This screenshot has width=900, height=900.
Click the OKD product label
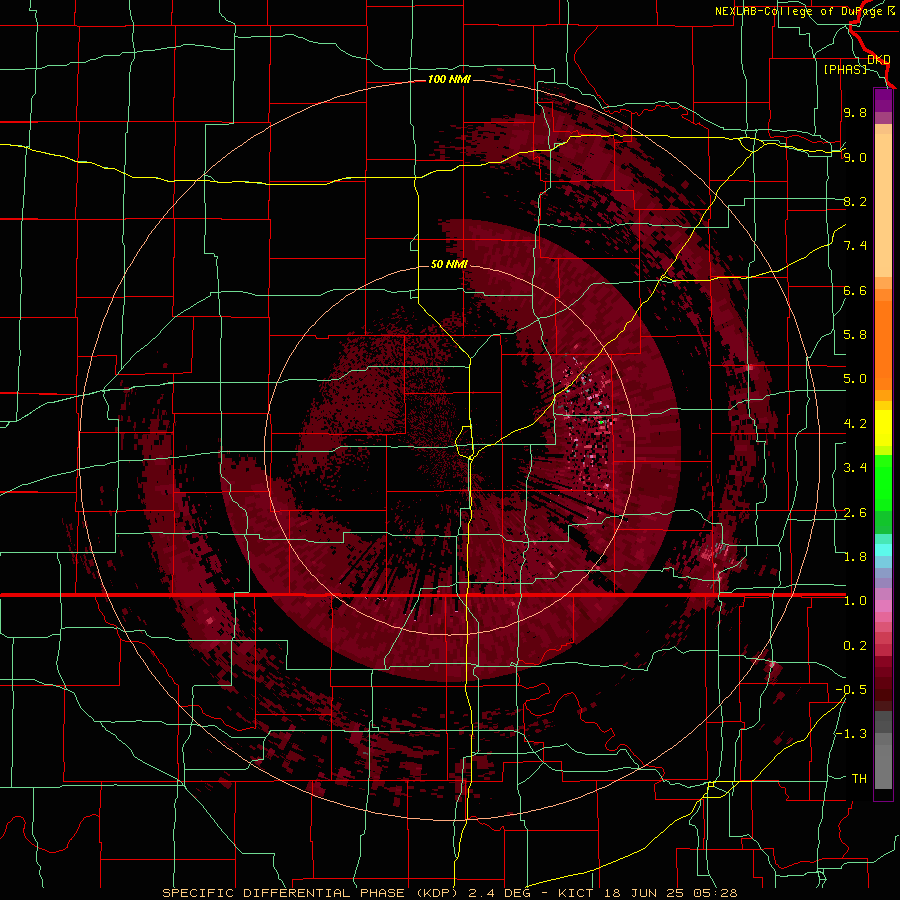coord(879,59)
